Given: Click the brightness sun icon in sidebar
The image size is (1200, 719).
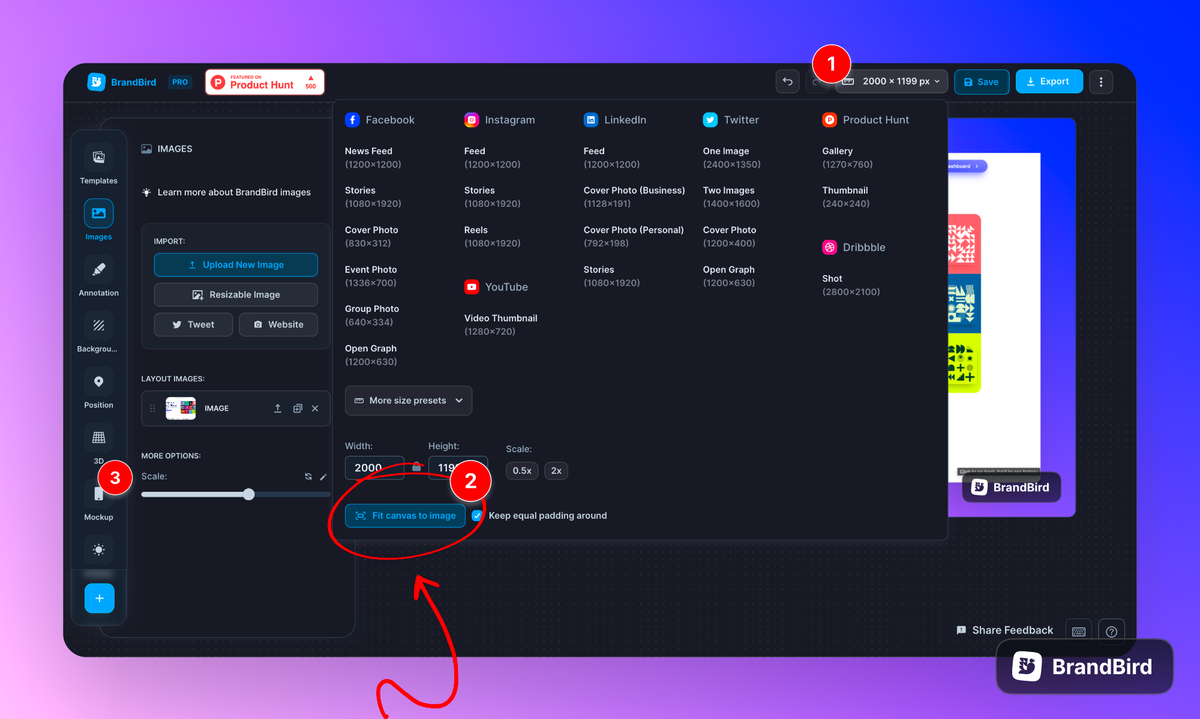Looking at the screenshot, I should (x=99, y=550).
